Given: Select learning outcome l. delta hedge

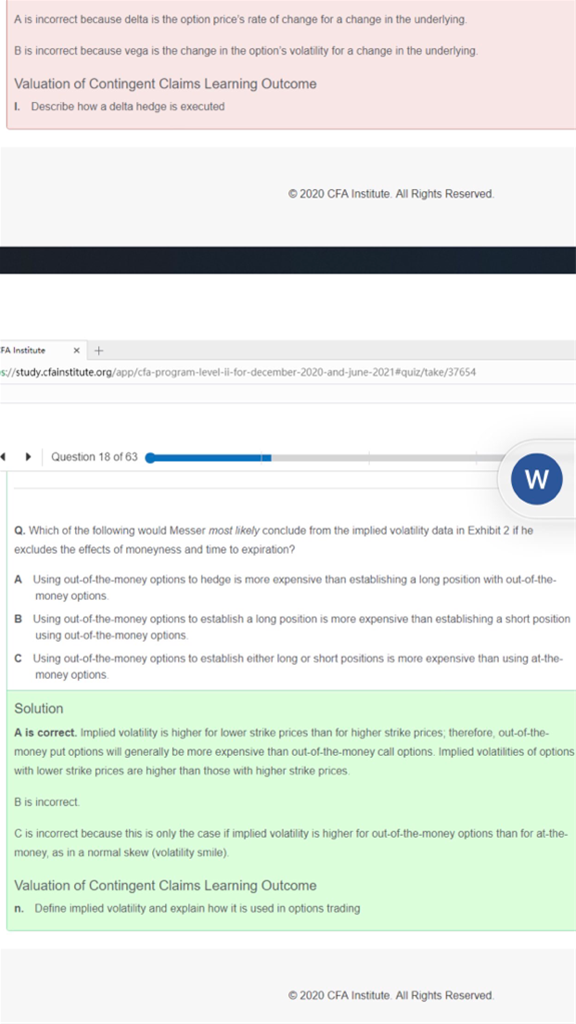Looking at the screenshot, I should pos(120,106).
